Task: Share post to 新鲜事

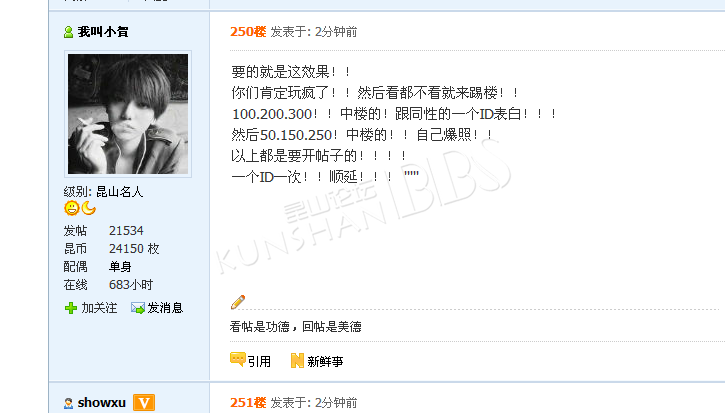Action: click(325, 361)
